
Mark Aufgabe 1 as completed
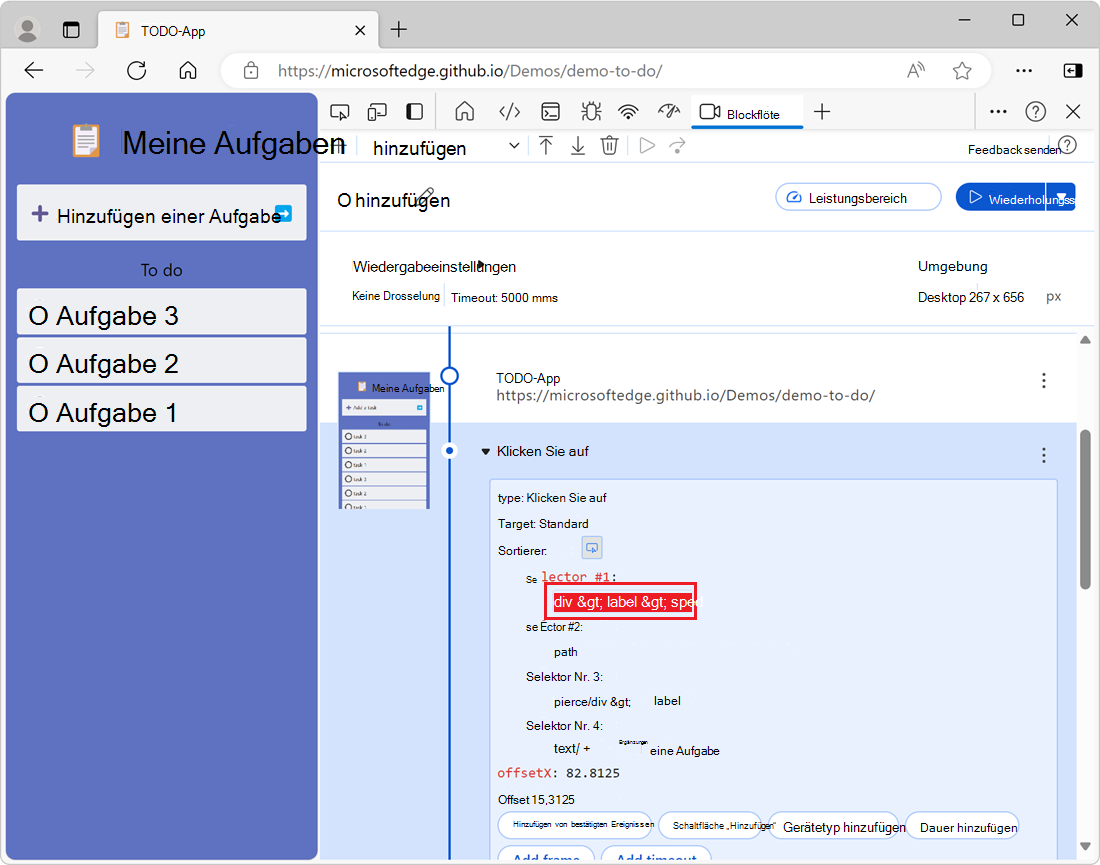pyautogui.click(x=39, y=413)
